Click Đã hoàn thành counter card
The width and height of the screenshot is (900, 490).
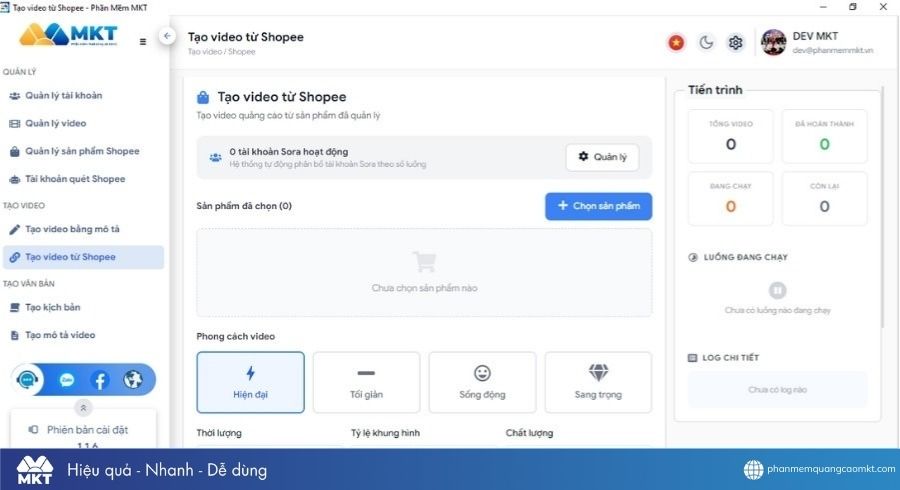[824, 136]
